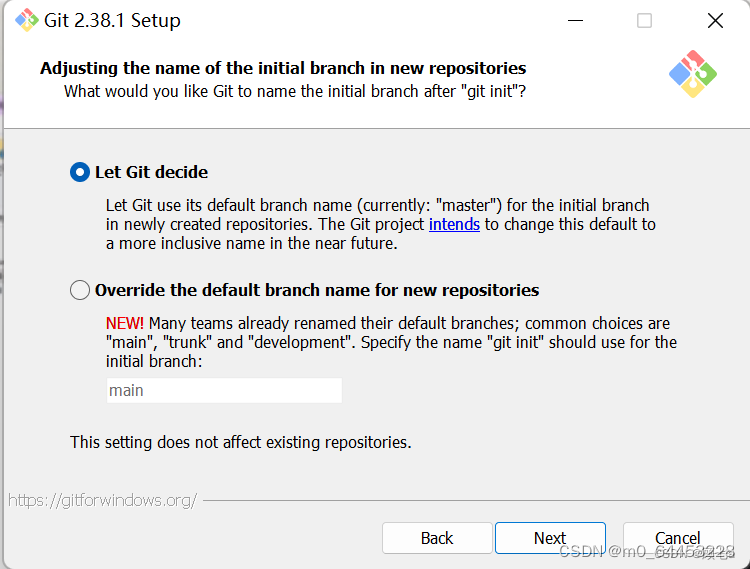
Task: Close the Git Setup window
Action: click(715, 21)
